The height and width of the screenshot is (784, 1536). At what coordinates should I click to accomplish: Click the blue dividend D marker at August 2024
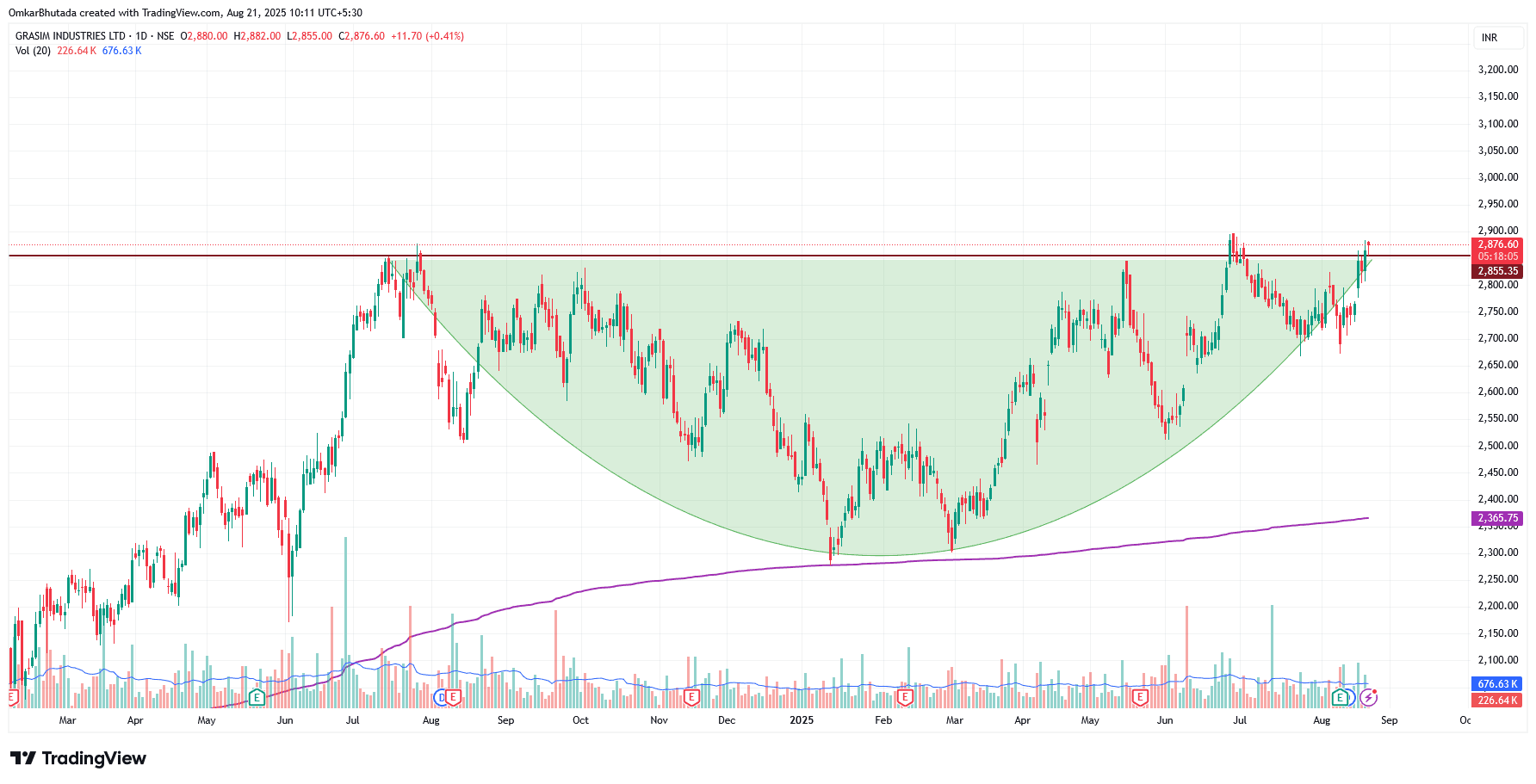coord(442,696)
